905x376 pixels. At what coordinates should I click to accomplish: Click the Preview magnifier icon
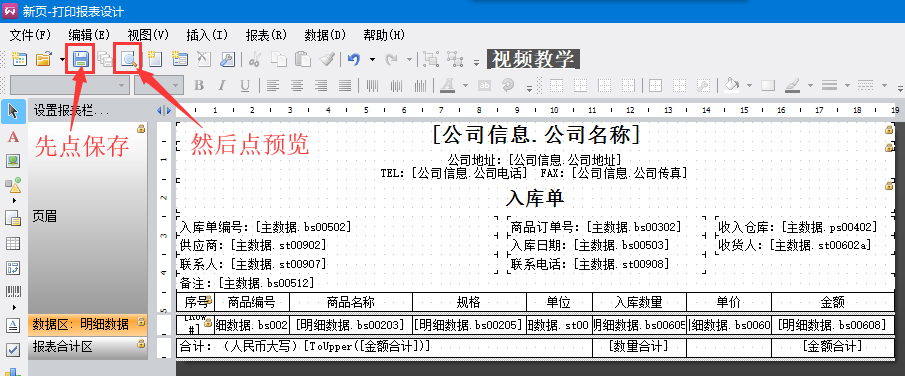tap(128, 58)
